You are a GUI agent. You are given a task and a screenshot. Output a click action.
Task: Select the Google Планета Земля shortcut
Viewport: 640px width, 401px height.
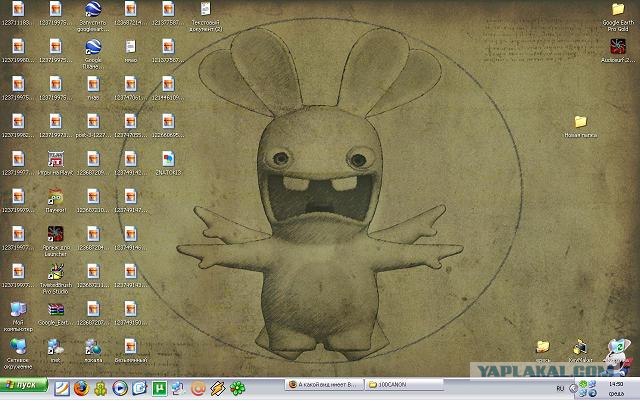point(93,53)
